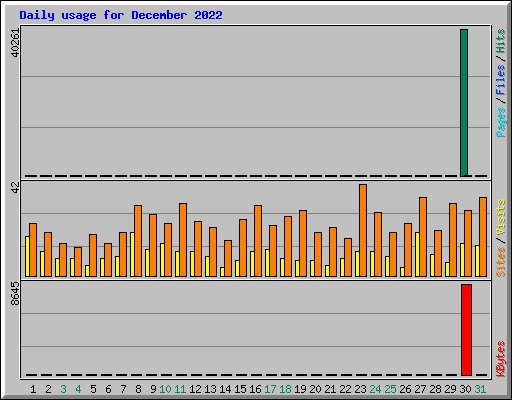512x400 pixels.
Task: Click green day label 25 on the x-axis
Action: coord(390,389)
